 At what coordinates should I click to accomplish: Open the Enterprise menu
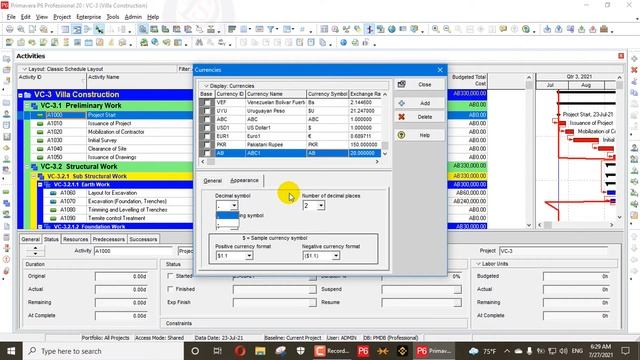click(x=89, y=17)
